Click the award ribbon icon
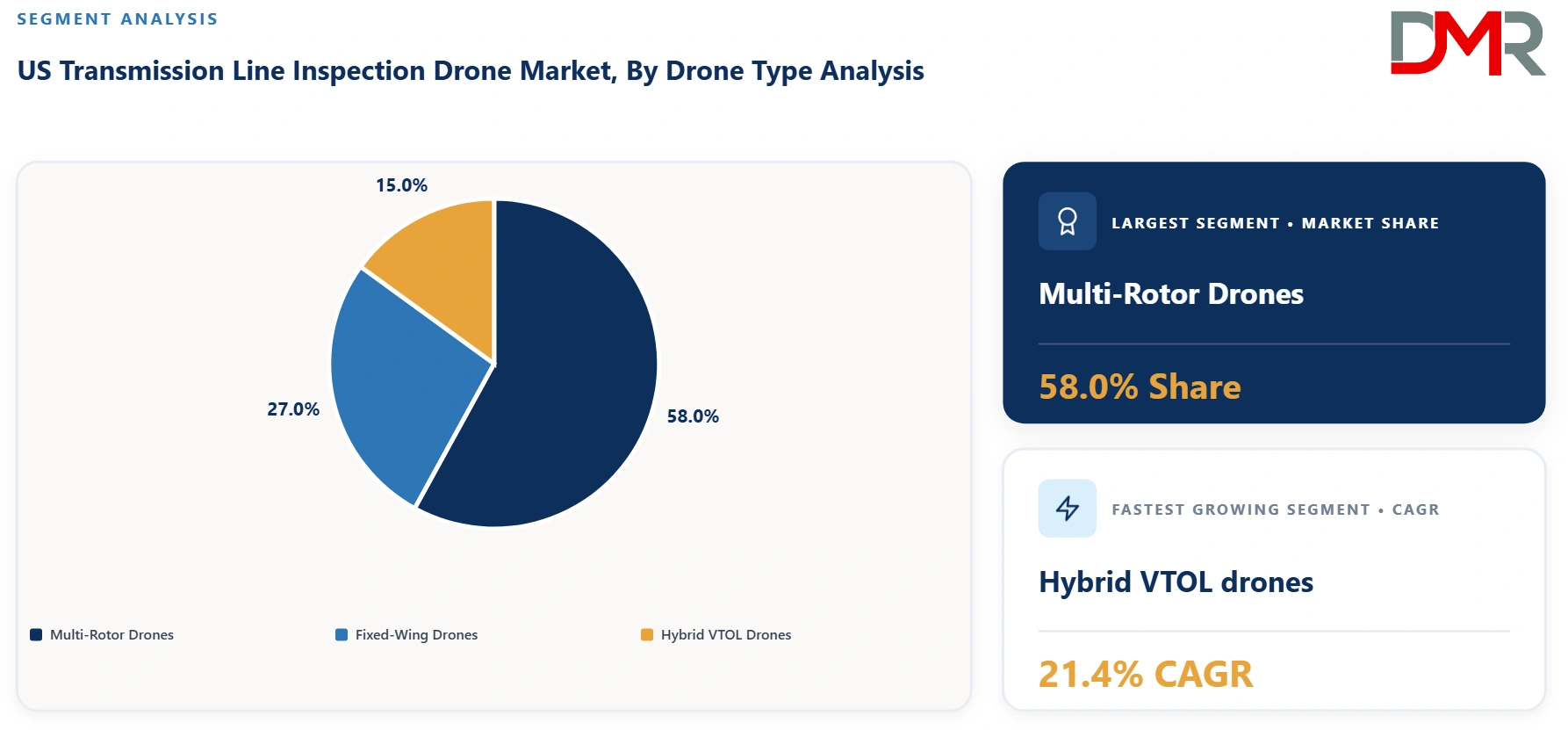This screenshot has height=730, width=1568. (x=1067, y=221)
